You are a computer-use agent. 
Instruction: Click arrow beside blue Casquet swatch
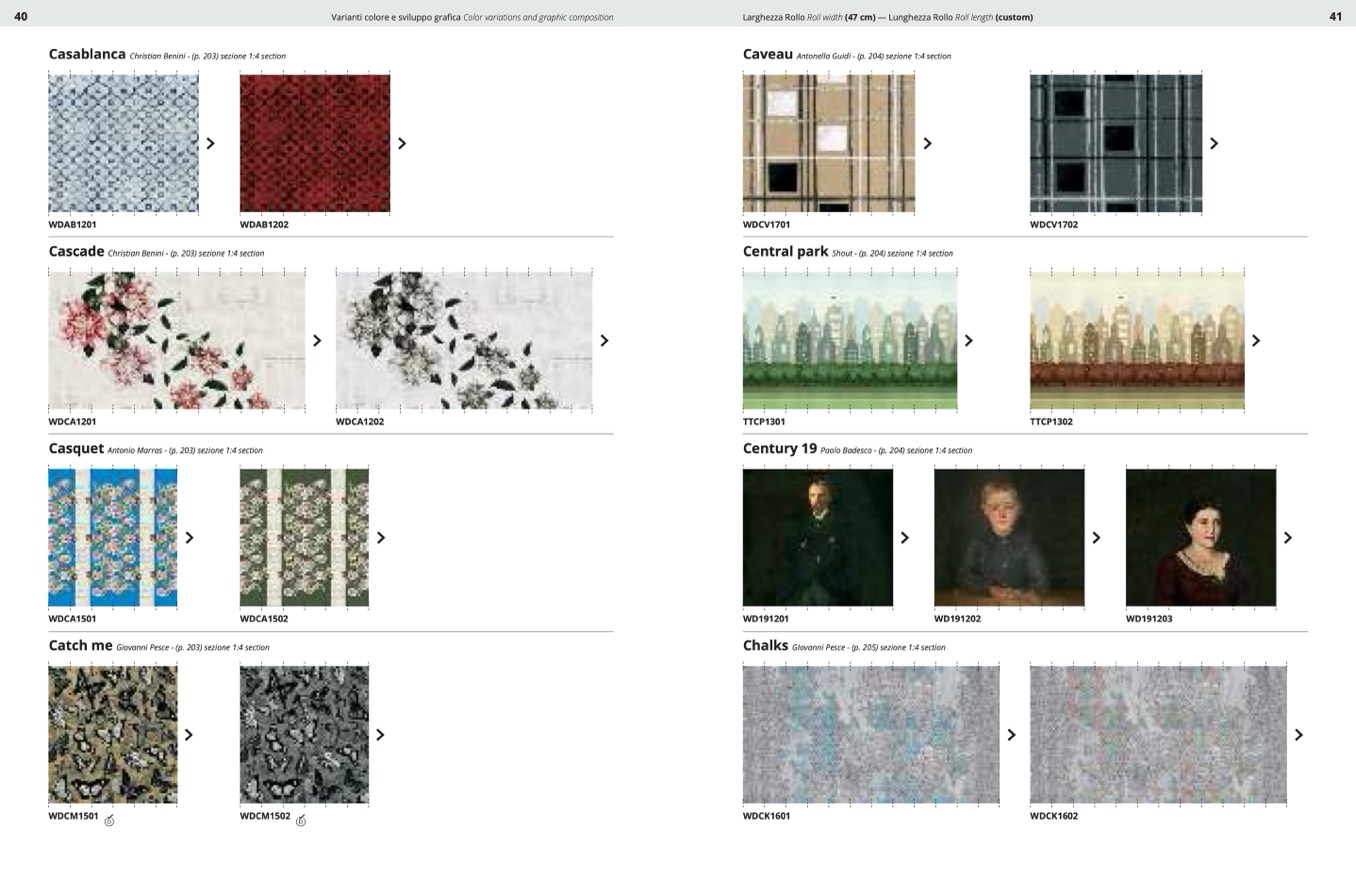(189, 537)
